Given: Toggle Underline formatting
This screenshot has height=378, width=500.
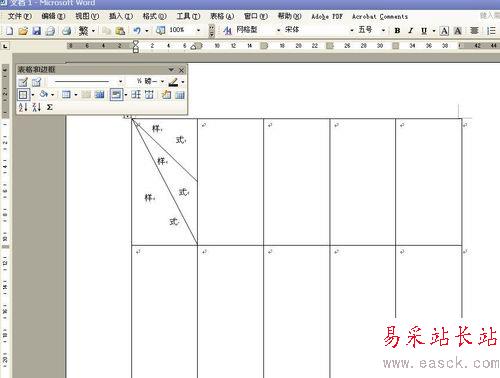Looking at the screenshot, I should (x=424, y=31).
